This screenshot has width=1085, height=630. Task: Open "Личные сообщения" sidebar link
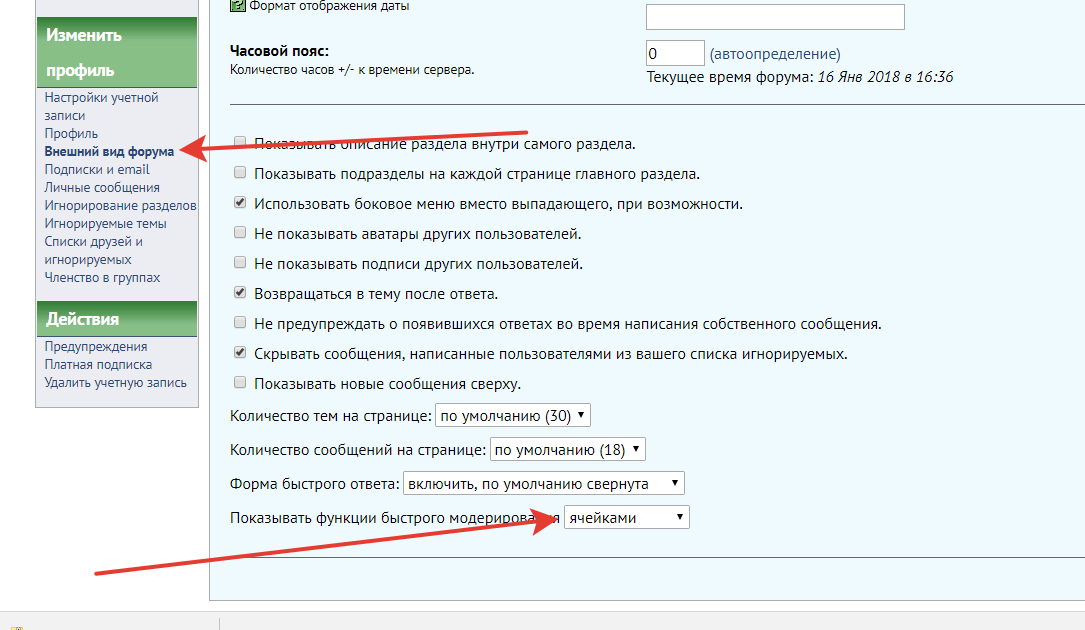101,187
